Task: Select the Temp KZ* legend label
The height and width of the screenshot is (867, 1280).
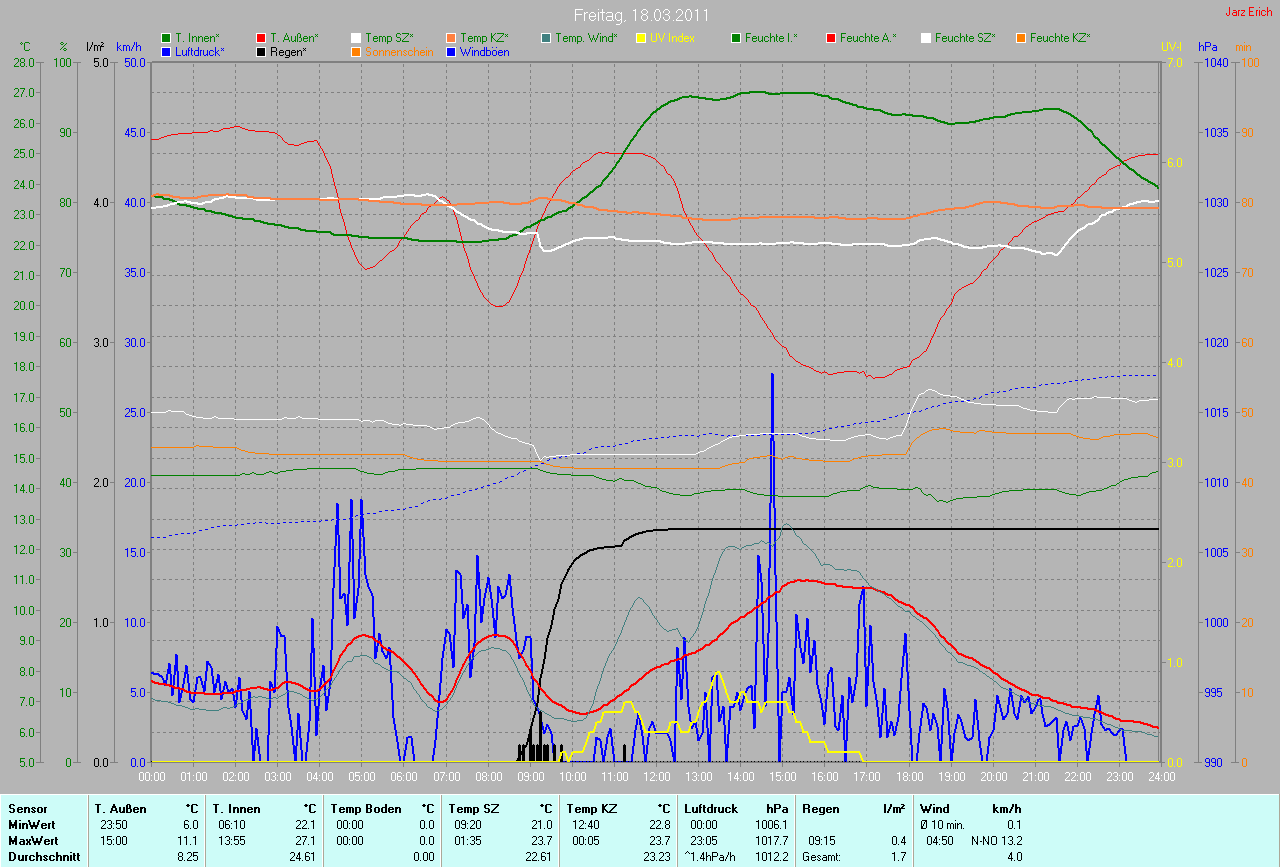Action: 483,38
